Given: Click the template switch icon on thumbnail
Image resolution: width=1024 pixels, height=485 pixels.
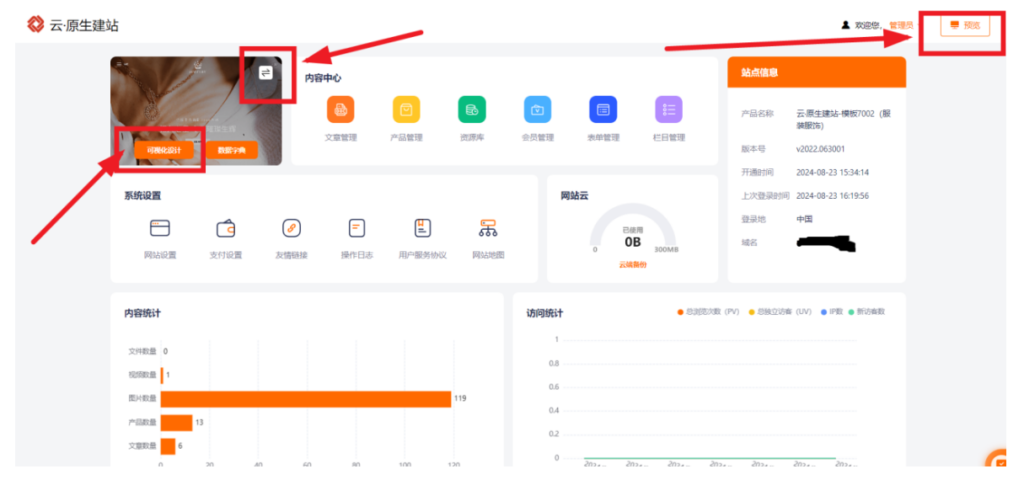Looking at the screenshot, I should point(266,73).
